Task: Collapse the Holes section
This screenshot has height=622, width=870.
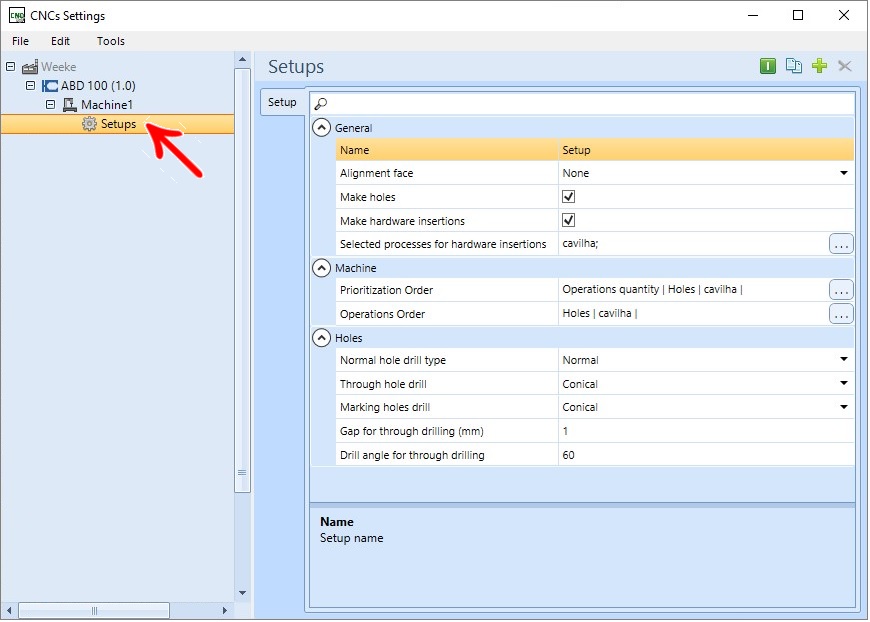Action: tap(321, 338)
